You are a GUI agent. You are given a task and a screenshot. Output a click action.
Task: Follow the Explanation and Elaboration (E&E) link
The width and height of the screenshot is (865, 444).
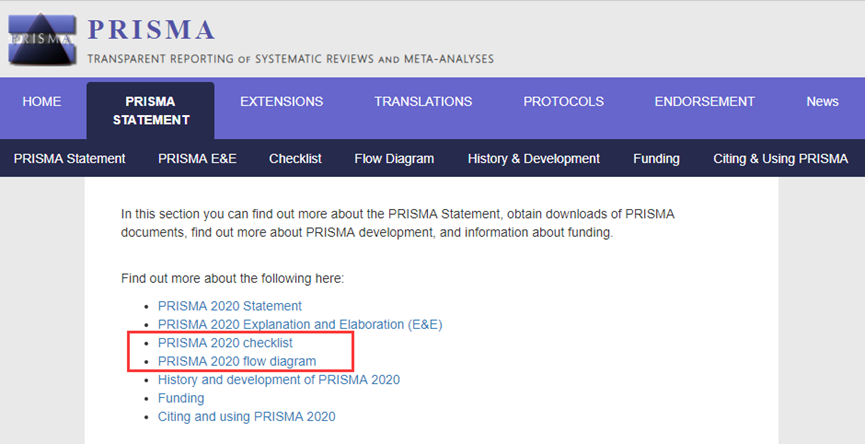pos(300,324)
